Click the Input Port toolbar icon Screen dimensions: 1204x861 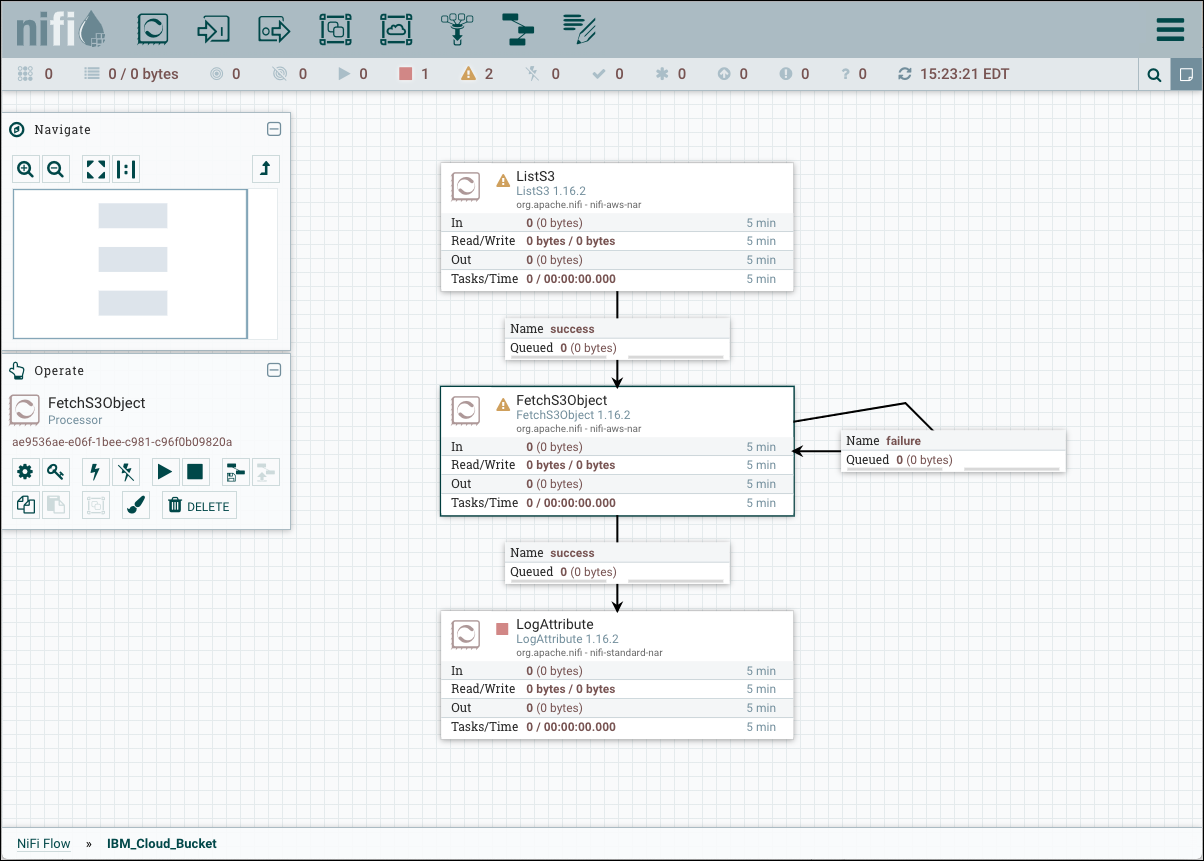click(213, 29)
